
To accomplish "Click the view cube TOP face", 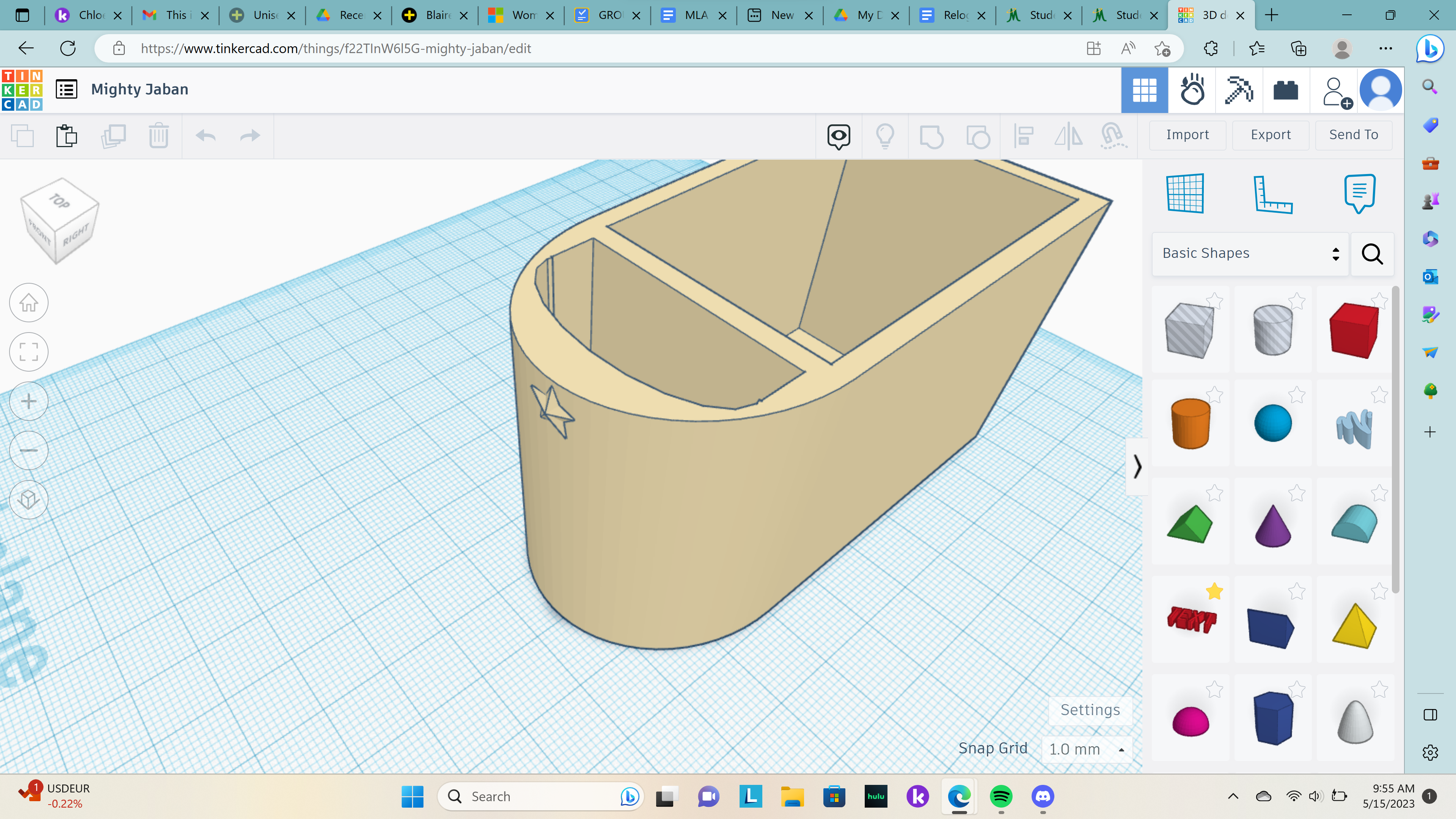I will click(x=59, y=201).
